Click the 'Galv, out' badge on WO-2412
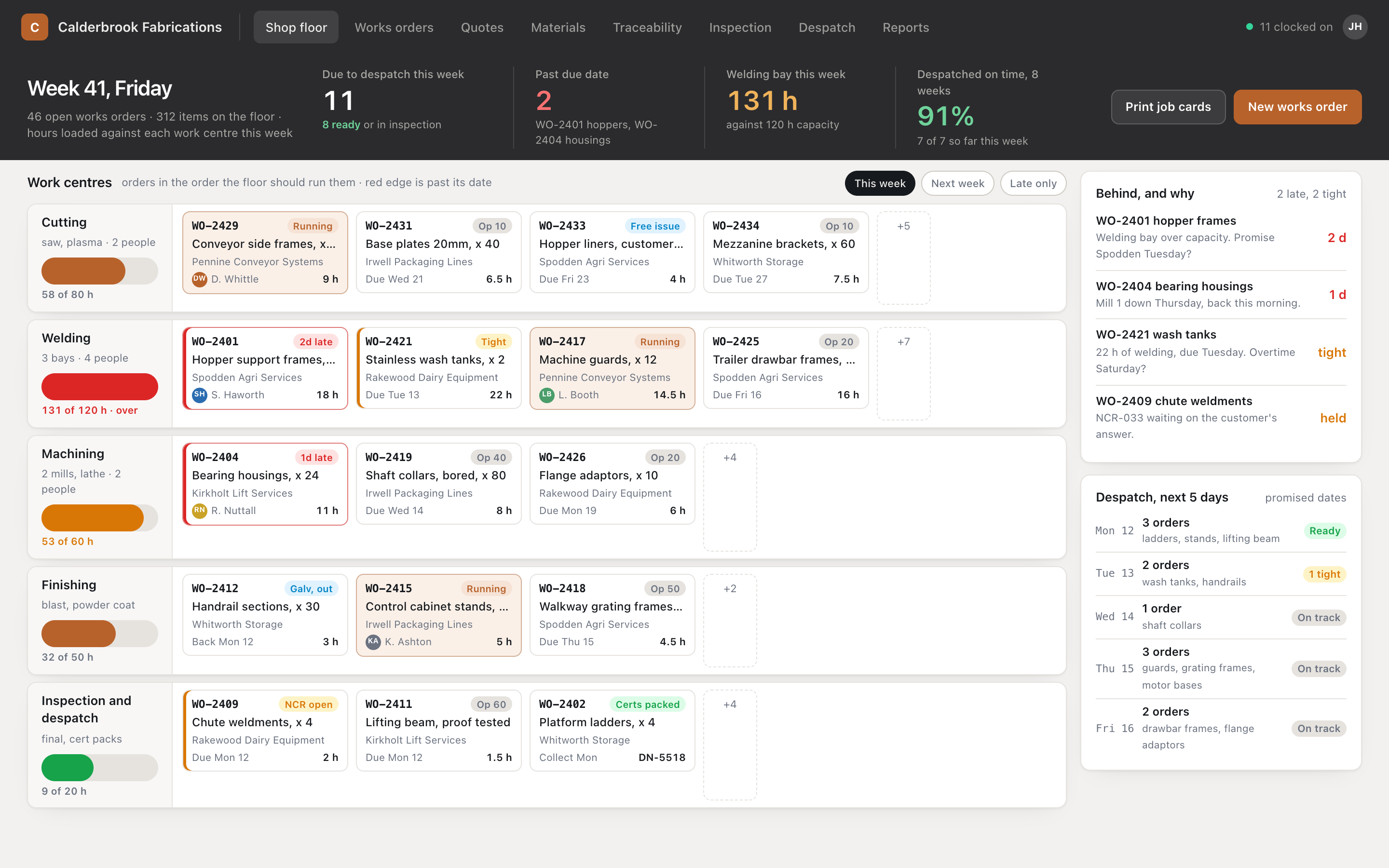This screenshot has width=1389, height=868. (x=311, y=588)
